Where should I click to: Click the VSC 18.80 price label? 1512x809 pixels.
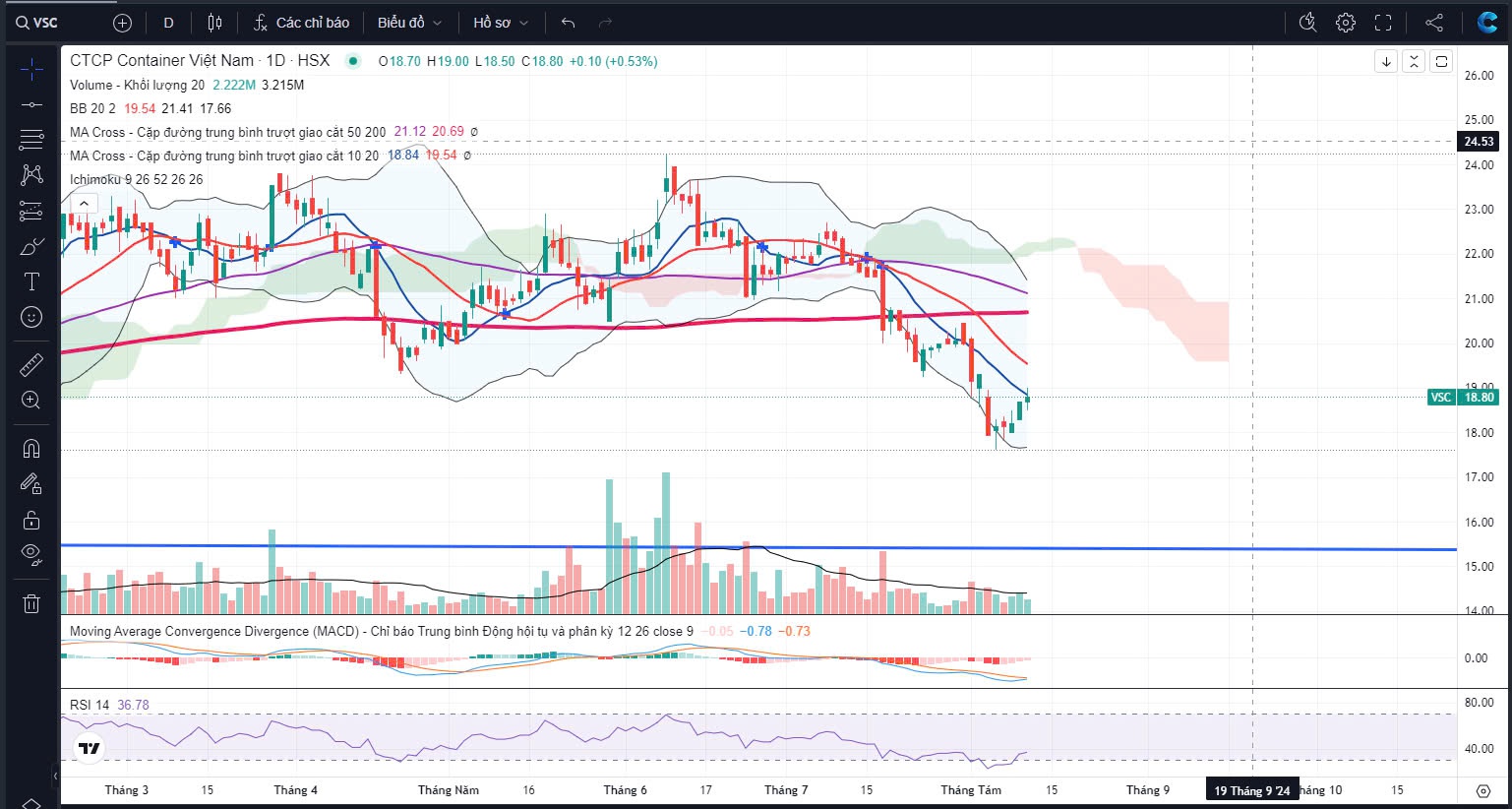click(x=1463, y=398)
